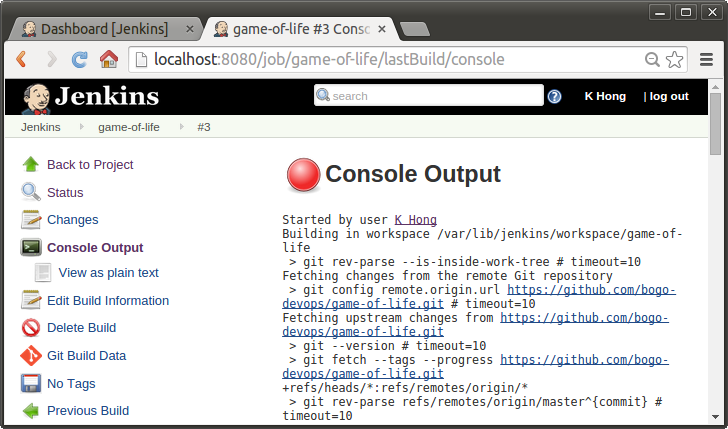Open the K Hong user link in header

605,96
